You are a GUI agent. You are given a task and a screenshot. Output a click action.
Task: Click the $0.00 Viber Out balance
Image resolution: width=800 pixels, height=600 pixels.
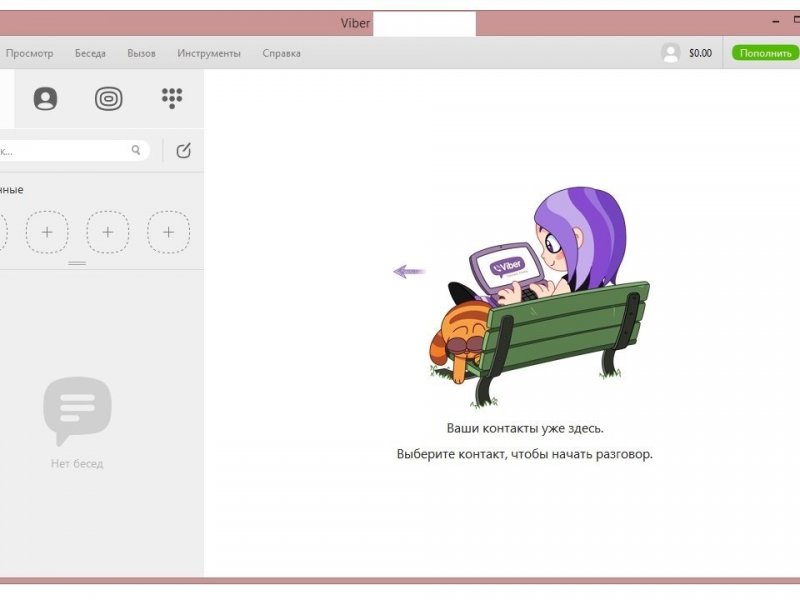coord(700,53)
